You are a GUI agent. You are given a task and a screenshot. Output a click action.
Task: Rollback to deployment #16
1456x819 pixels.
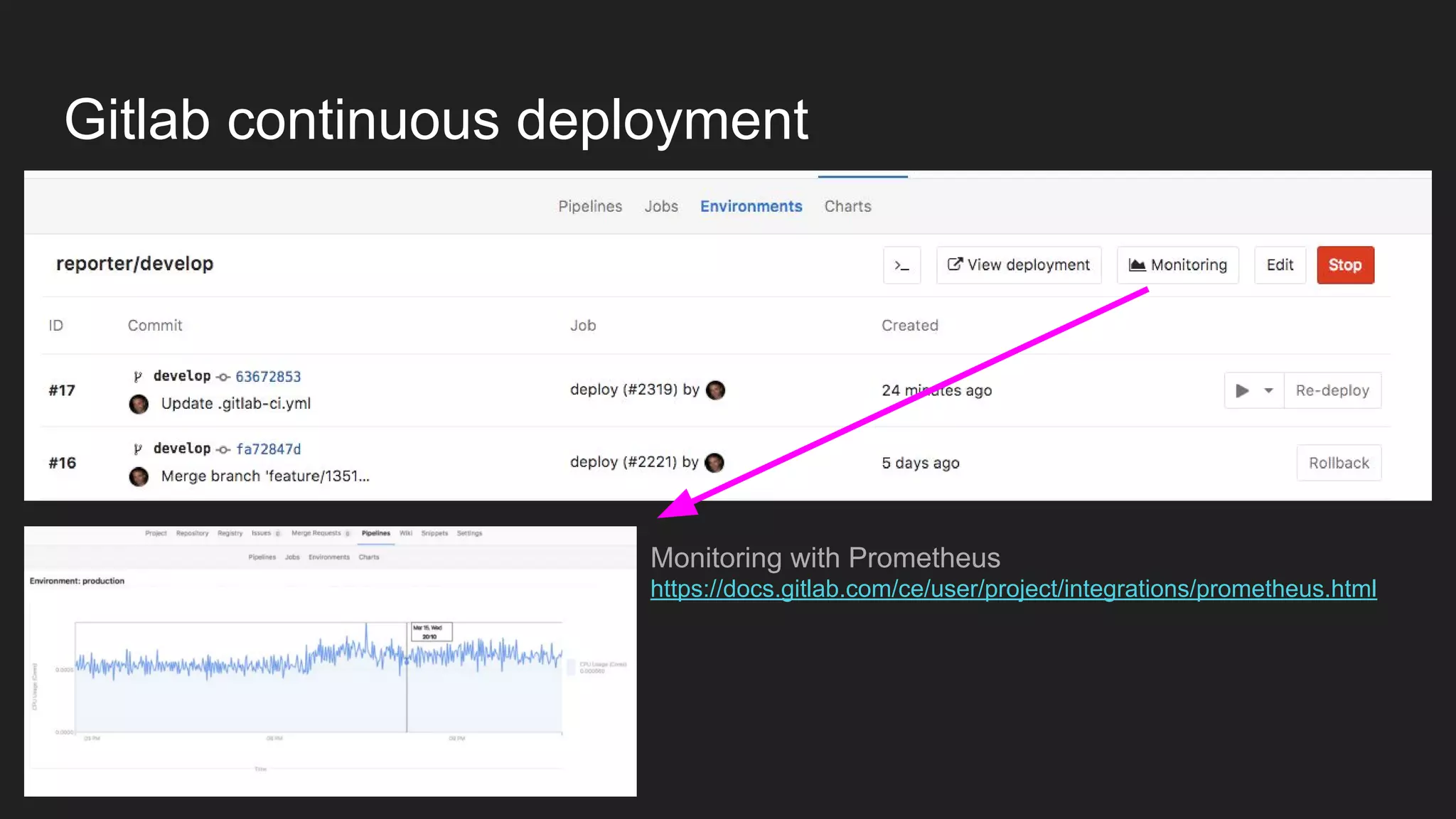tap(1339, 463)
